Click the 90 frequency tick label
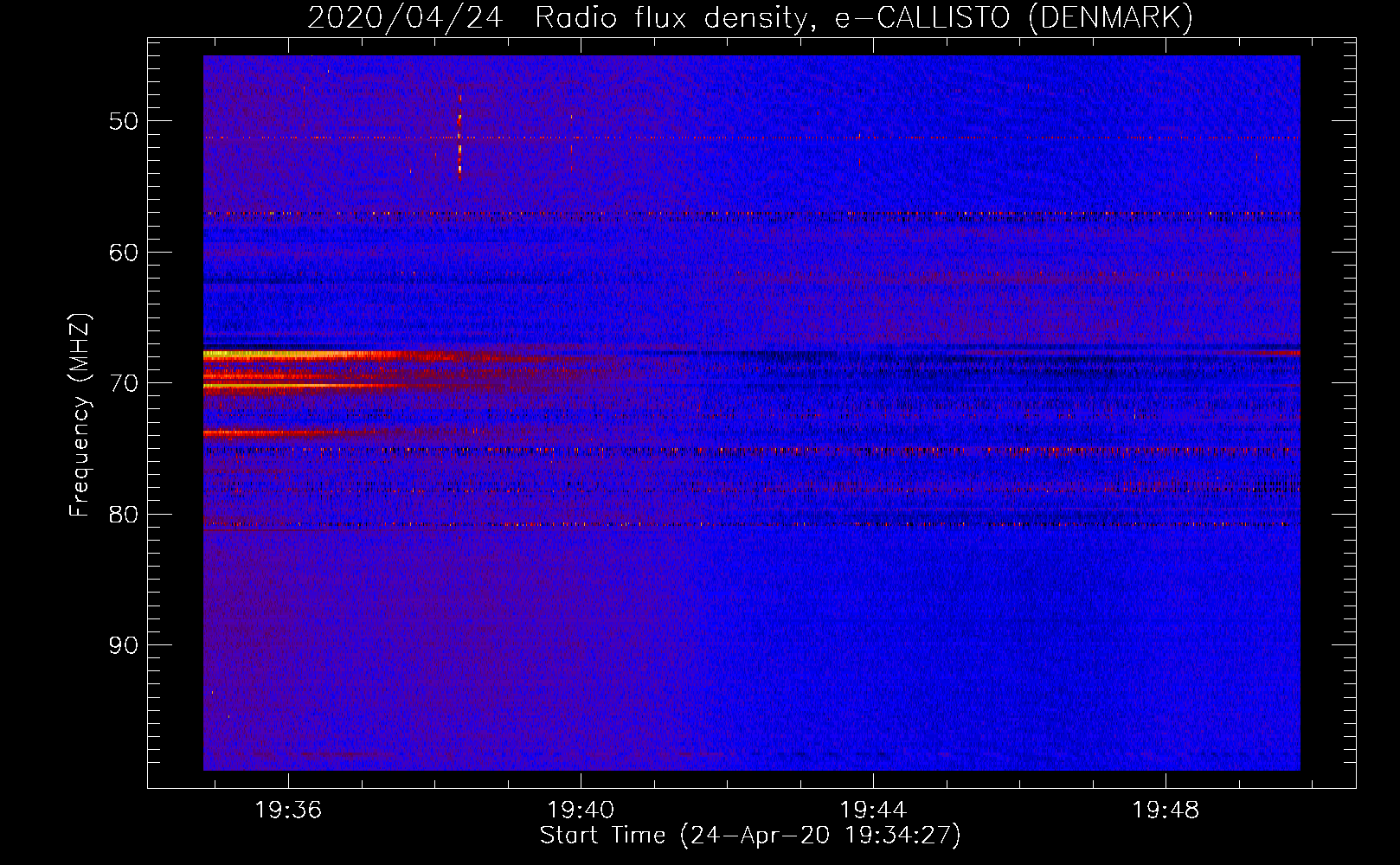 [123, 646]
